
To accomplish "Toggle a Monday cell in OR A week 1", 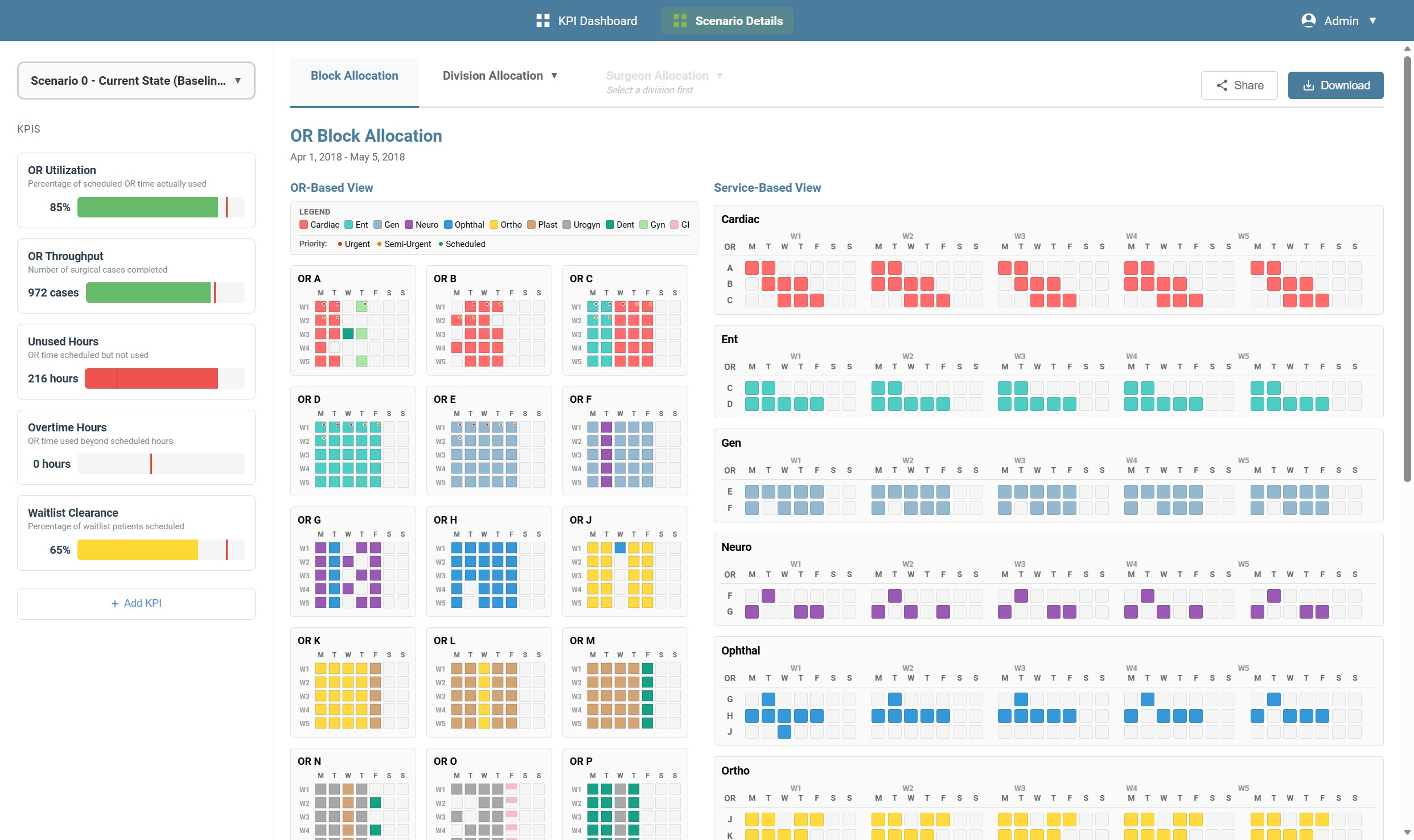I will point(320,306).
